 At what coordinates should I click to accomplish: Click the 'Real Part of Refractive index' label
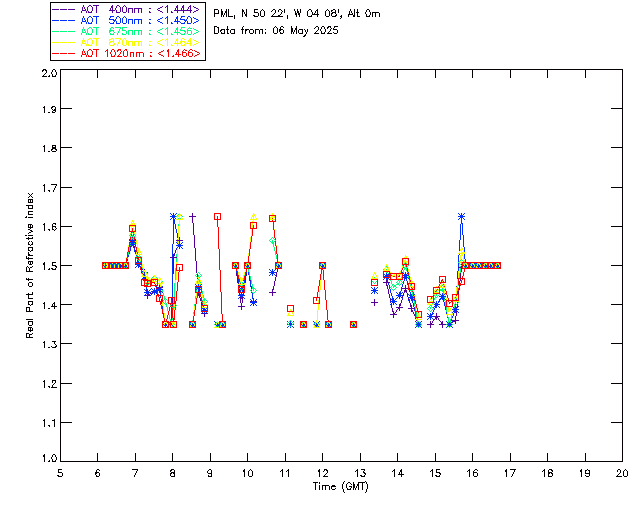[29, 265]
